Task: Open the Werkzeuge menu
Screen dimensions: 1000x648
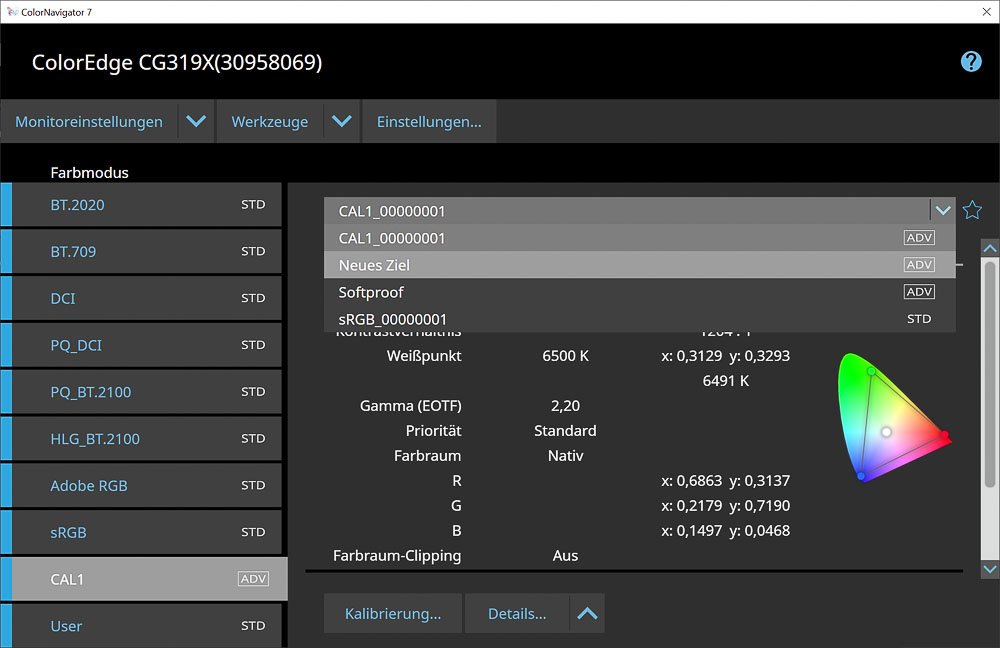Action: tap(270, 121)
